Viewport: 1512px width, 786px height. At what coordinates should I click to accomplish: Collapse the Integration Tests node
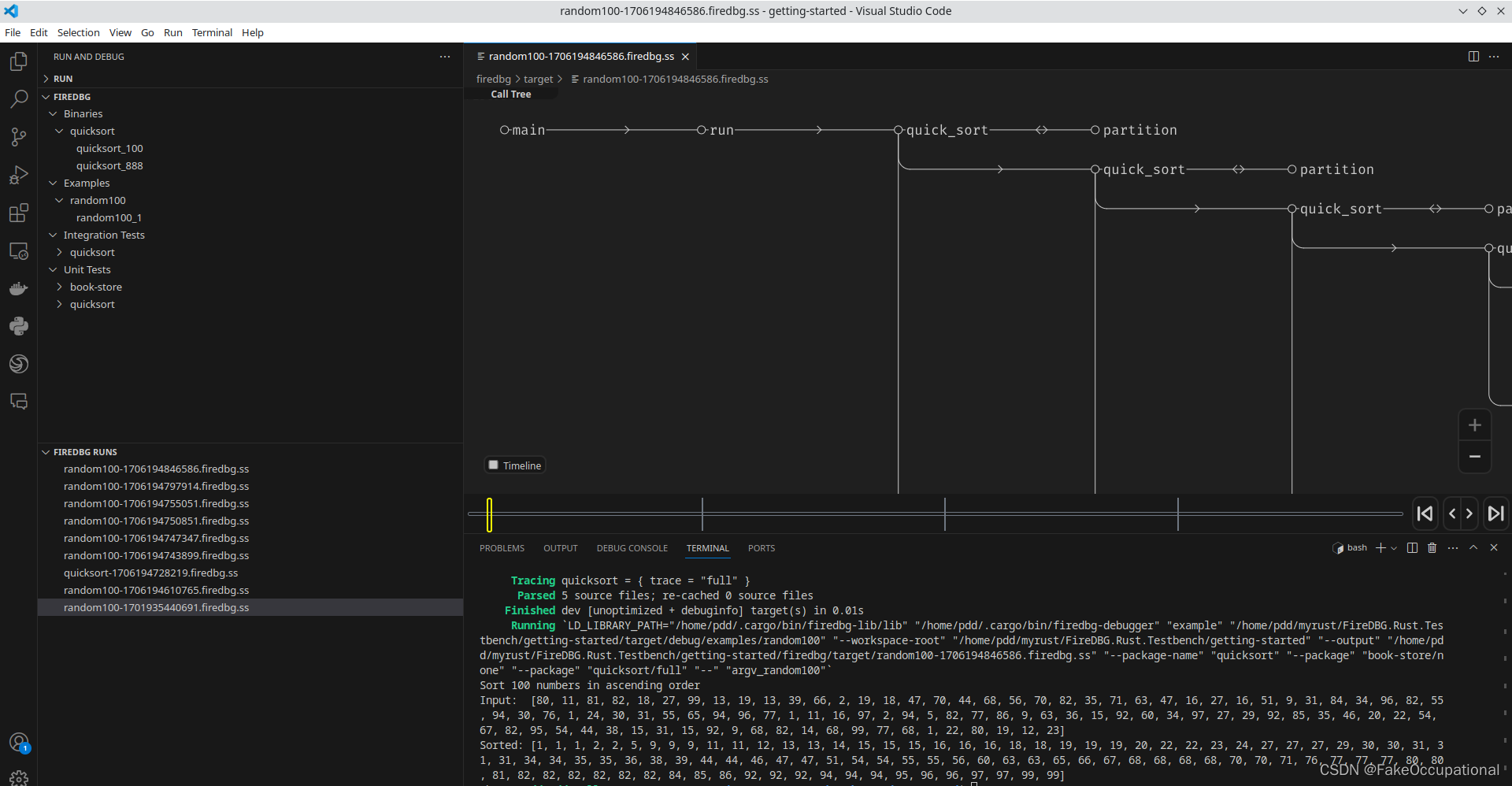[x=53, y=235]
